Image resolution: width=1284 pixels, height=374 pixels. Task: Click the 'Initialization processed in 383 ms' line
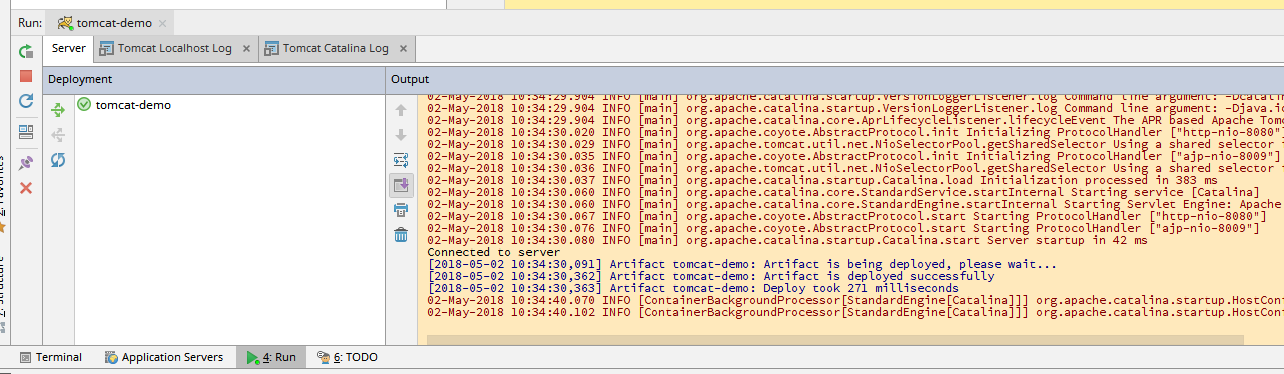822,180
